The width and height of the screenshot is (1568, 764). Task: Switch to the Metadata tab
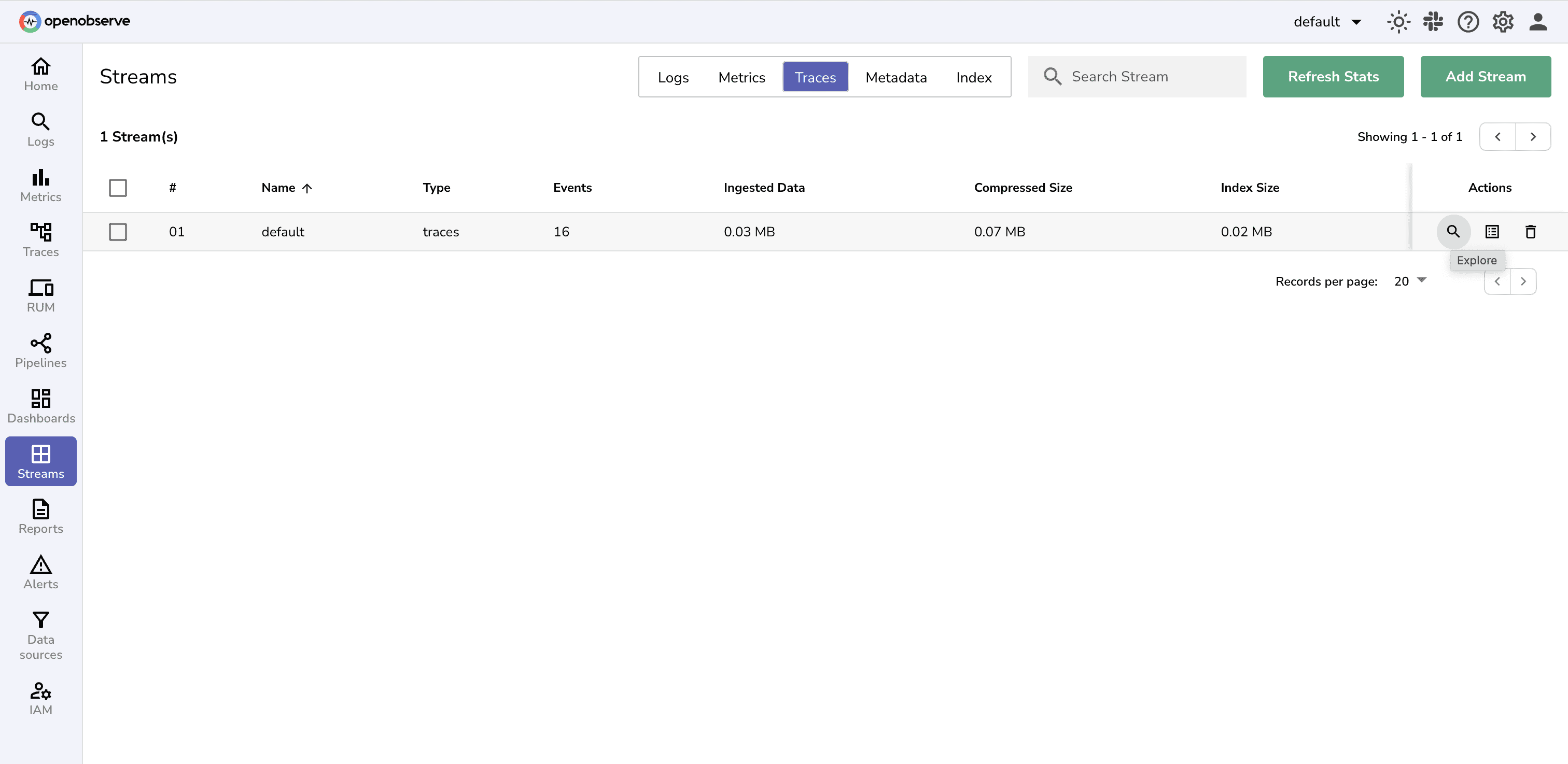pos(895,77)
